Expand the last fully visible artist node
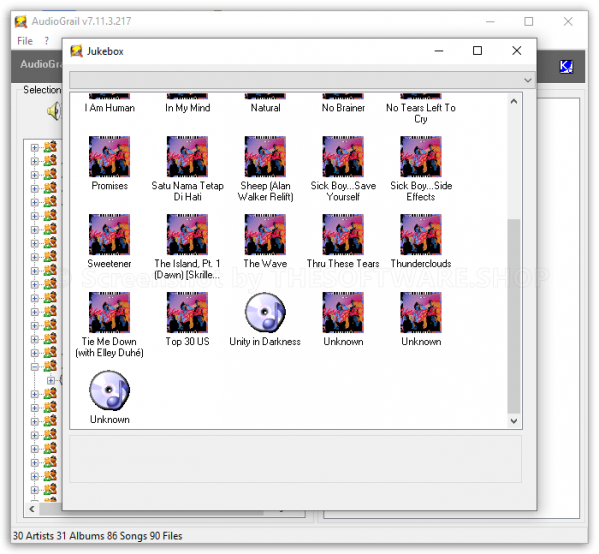This screenshot has width=599, height=554. click(x=35, y=490)
